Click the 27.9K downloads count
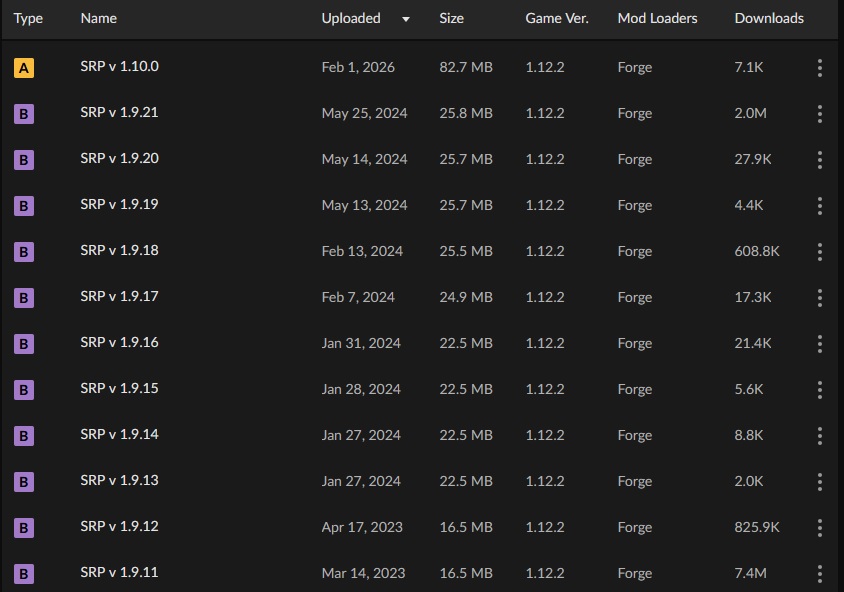This screenshot has height=592, width=844. point(752,159)
